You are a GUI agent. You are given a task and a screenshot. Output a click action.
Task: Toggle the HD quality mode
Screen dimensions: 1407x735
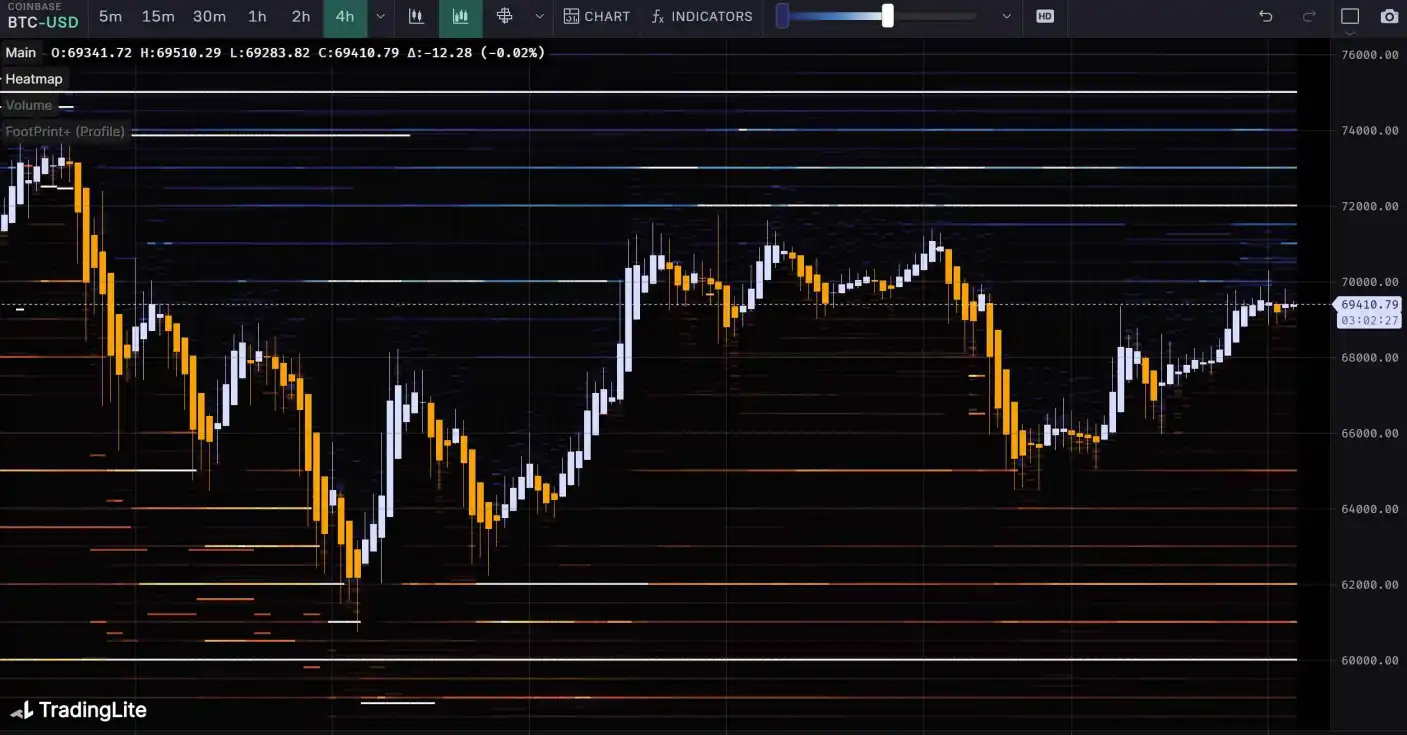[1045, 16]
